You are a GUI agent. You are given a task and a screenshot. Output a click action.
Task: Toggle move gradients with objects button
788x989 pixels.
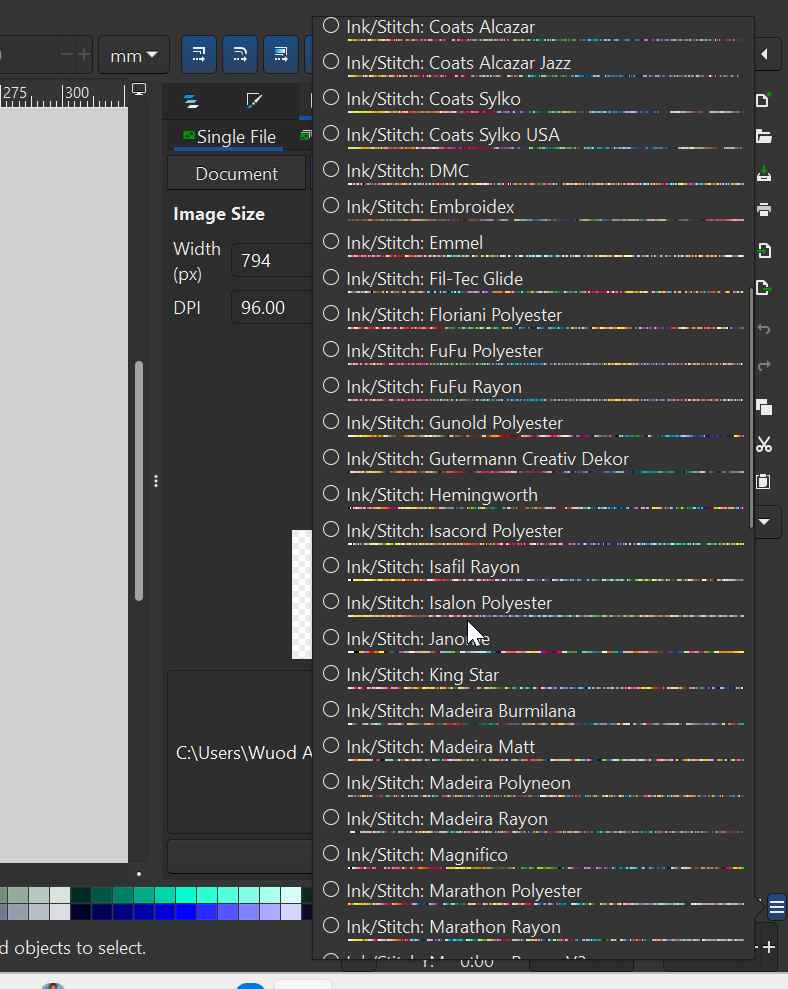click(281, 55)
